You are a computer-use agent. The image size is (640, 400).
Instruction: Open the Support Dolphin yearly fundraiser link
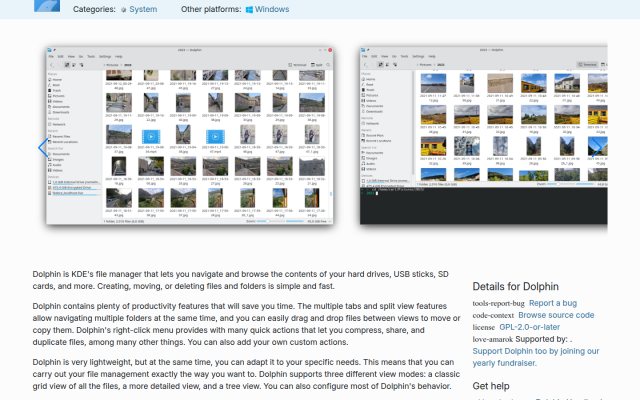coord(536,357)
